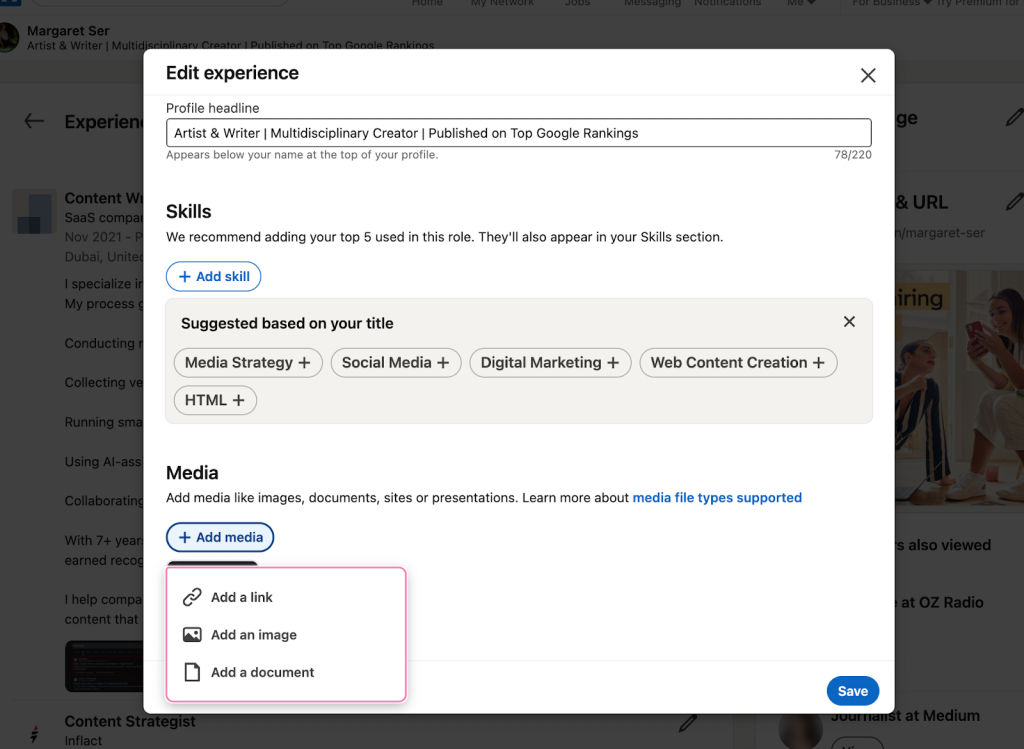Open the Add media dropdown
The height and width of the screenshot is (749, 1024).
220,537
